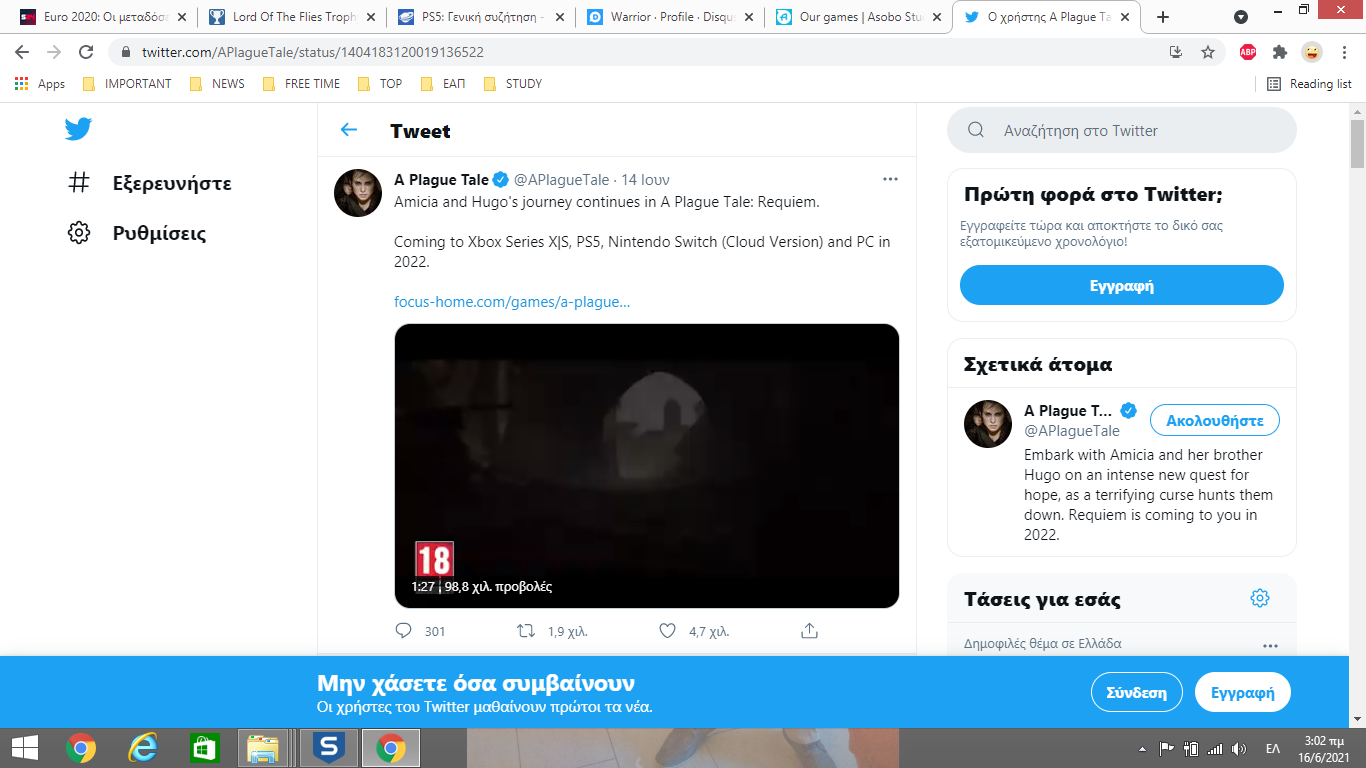
Task: Open Microsoft Store from taskbar
Action: (x=204, y=747)
